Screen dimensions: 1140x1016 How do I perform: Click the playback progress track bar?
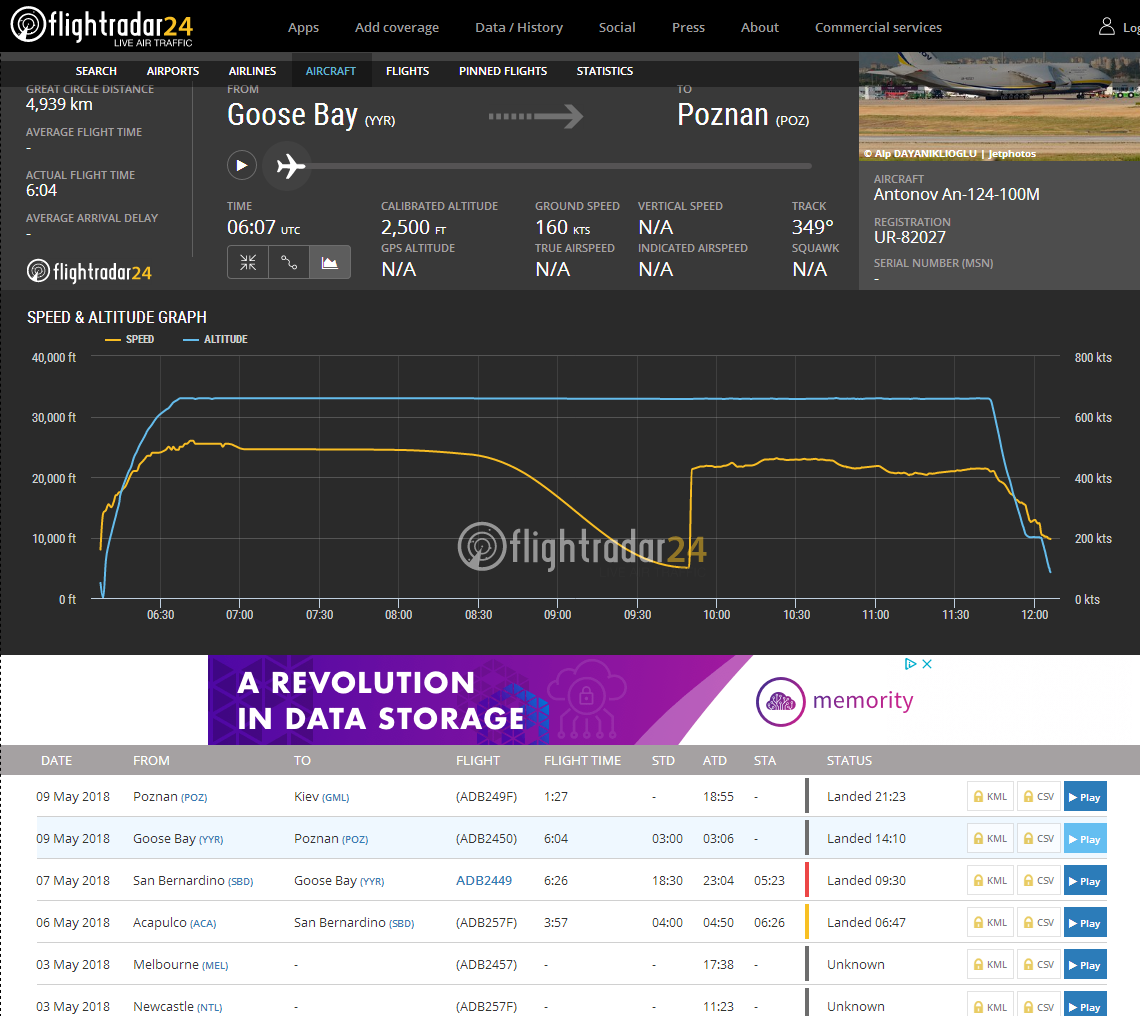point(560,166)
